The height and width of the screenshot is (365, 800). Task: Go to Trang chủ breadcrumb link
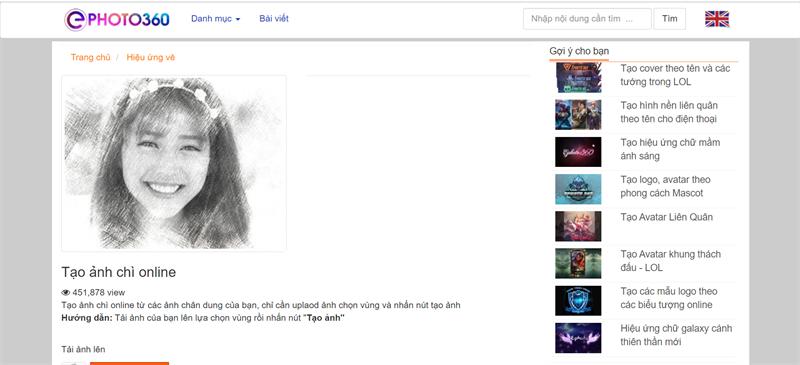pyautogui.click(x=90, y=58)
